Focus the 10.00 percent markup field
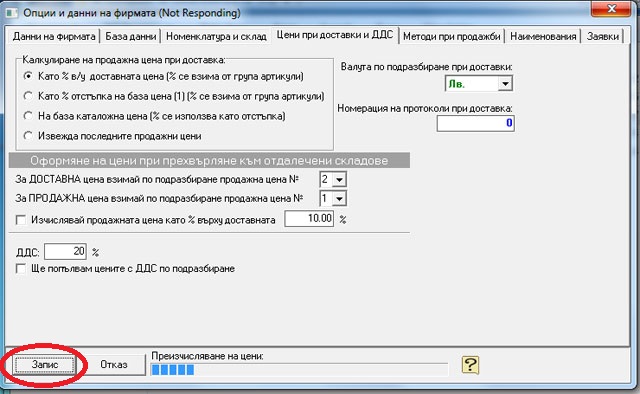This screenshot has width=640, height=394. pyautogui.click(x=309, y=219)
